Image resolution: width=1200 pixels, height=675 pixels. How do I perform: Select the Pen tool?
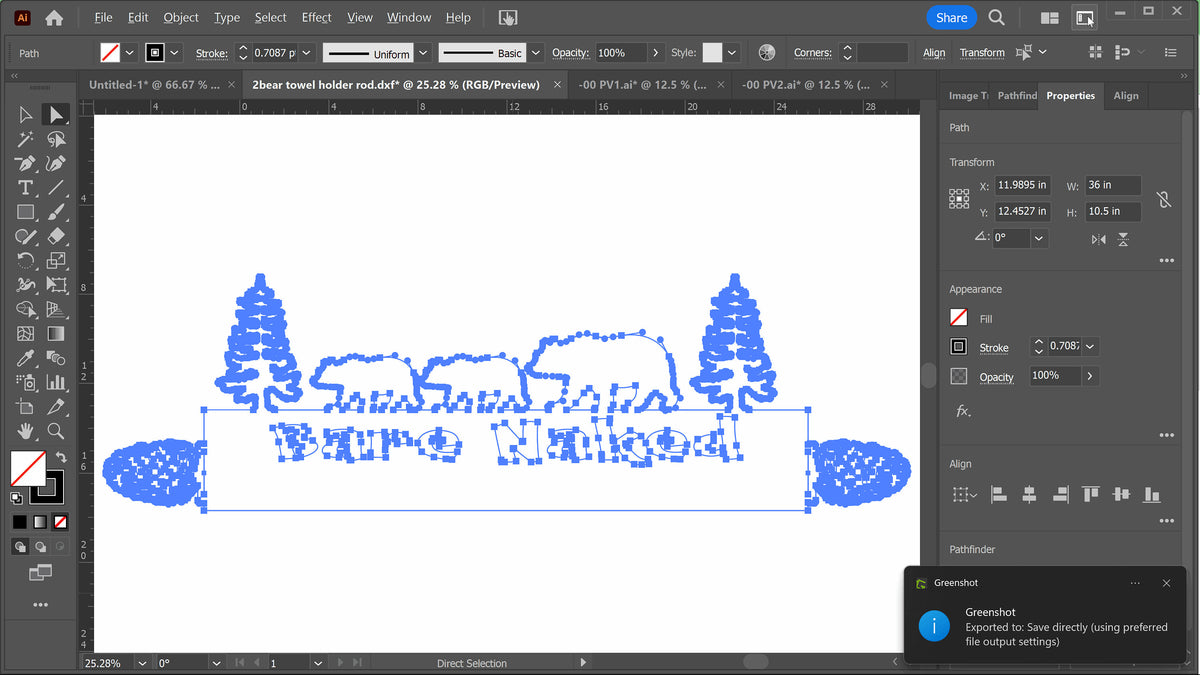(x=26, y=163)
